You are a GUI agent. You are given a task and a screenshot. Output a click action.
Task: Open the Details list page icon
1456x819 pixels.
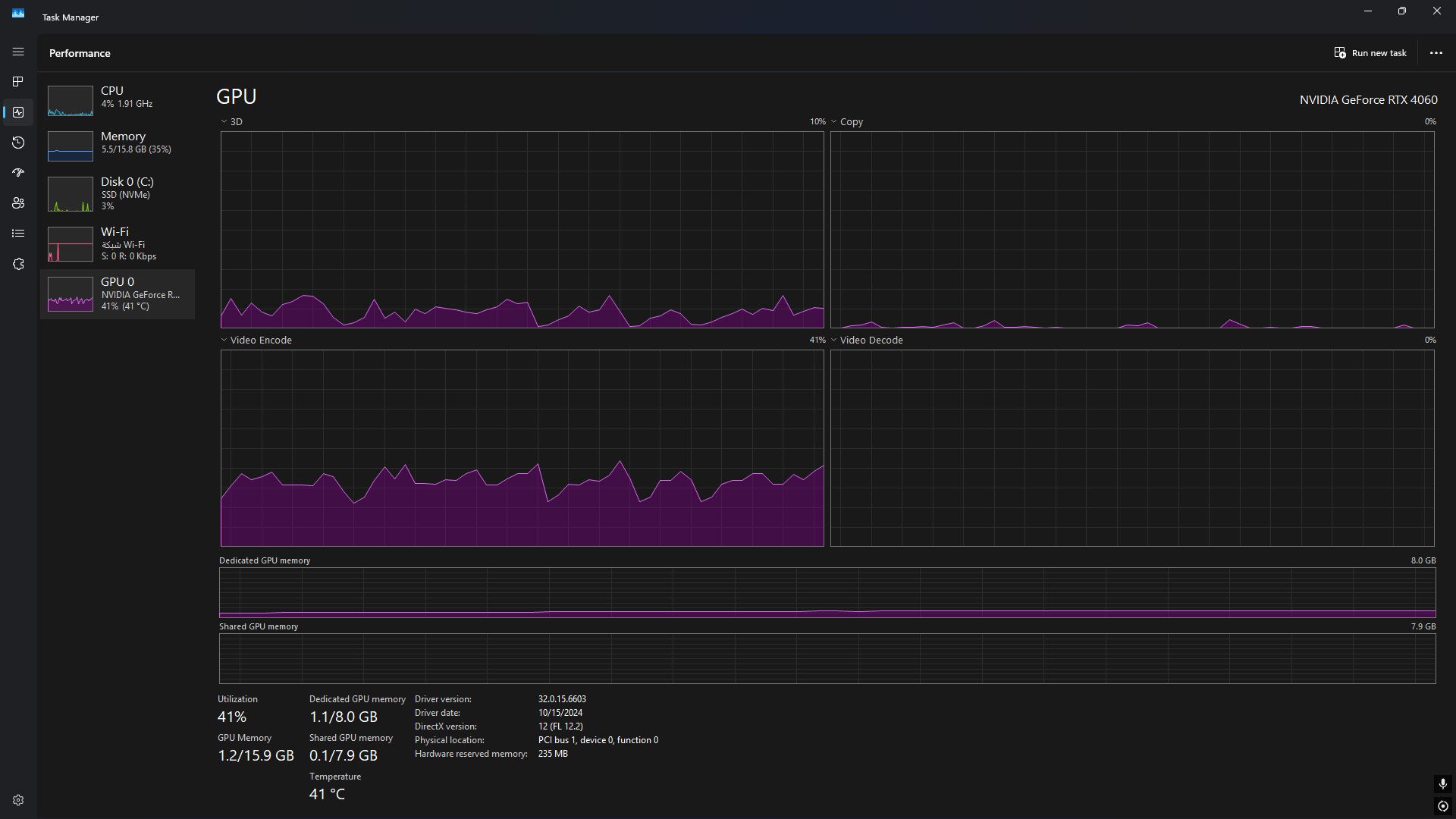point(18,234)
